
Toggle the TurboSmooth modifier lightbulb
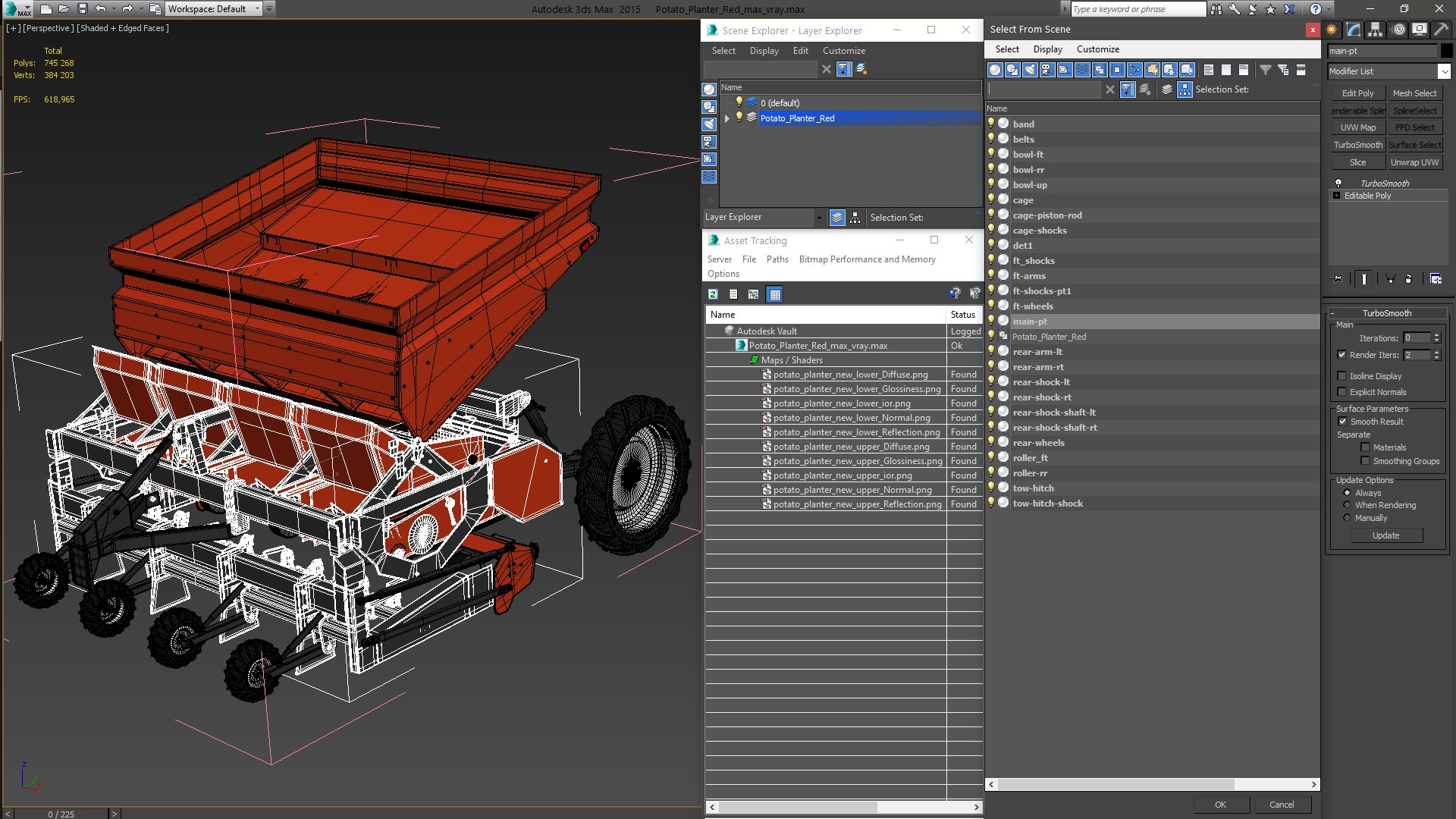[x=1338, y=184]
